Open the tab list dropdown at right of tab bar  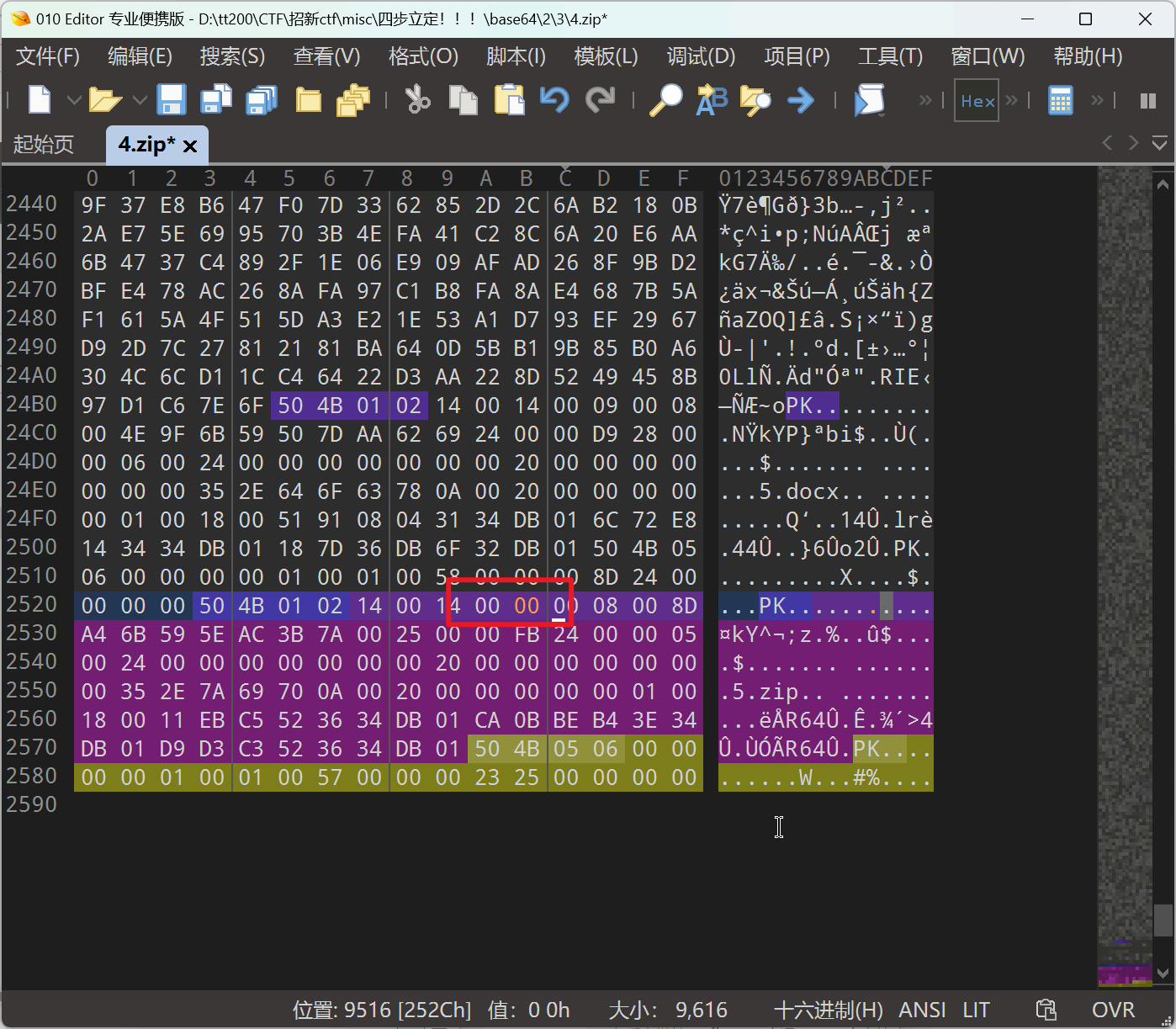pos(1160,144)
